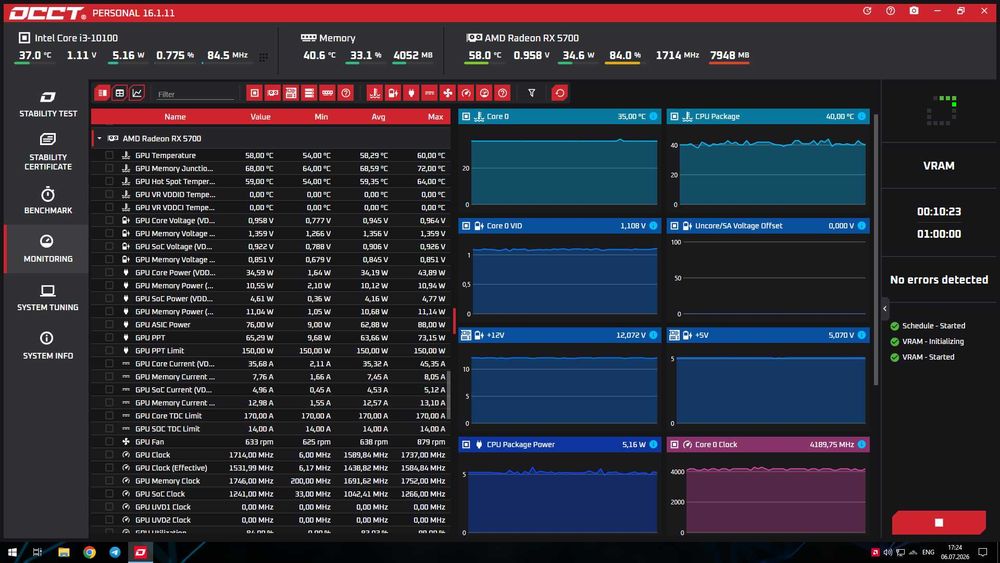Toggle the usage gauge sensor filter

pyautogui.click(x=484, y=93)
